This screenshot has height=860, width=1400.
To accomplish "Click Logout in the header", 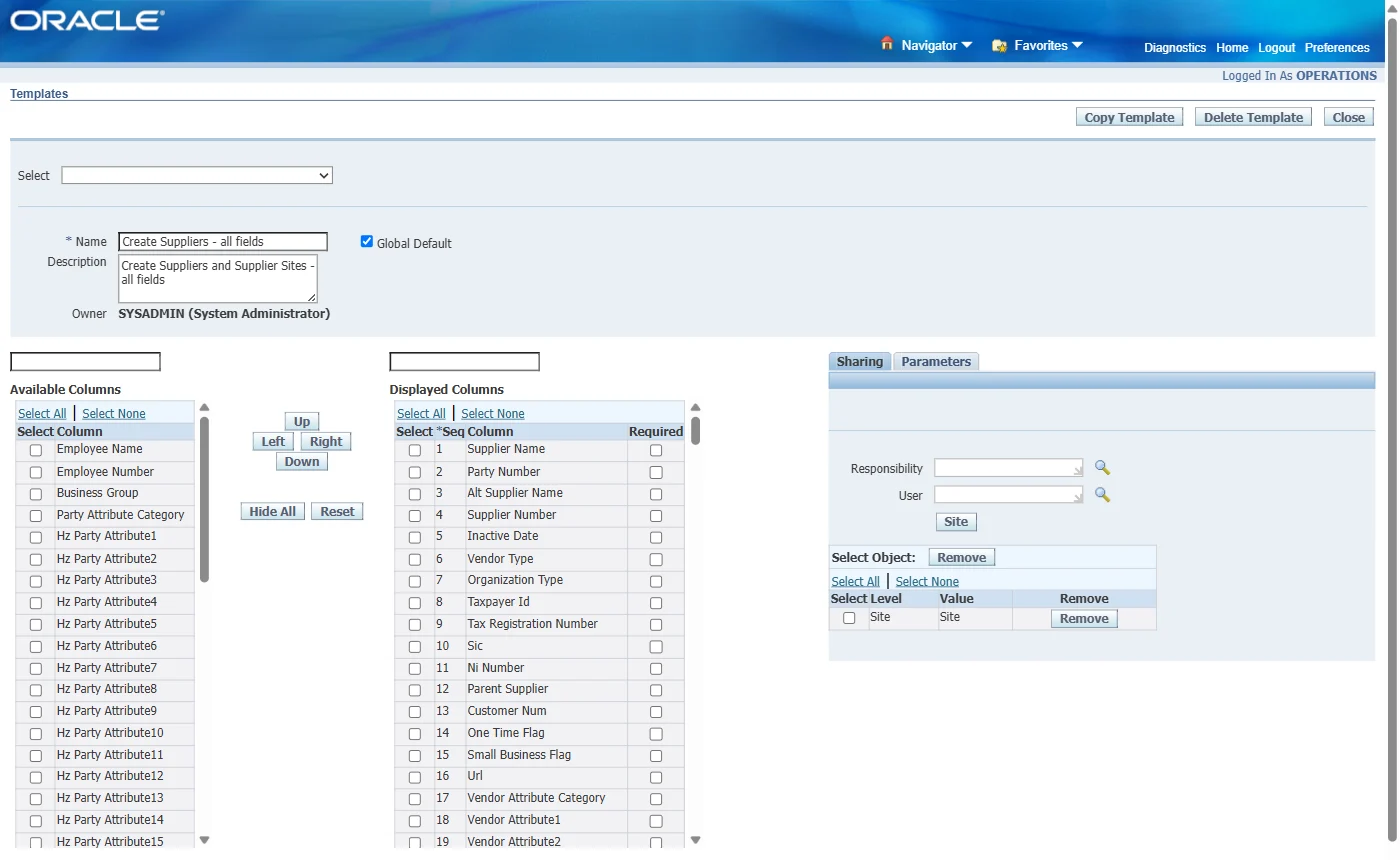I will 1277,48.
